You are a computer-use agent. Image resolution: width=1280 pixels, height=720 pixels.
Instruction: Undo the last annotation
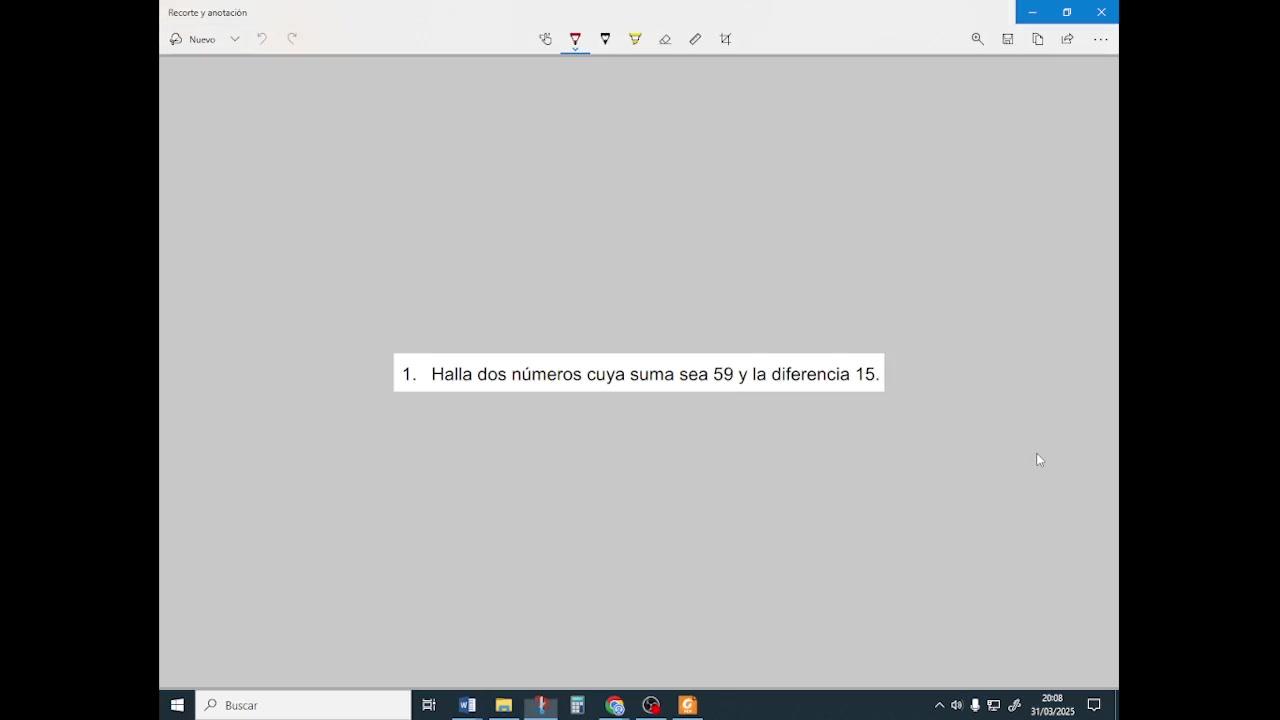pos(262,39)
